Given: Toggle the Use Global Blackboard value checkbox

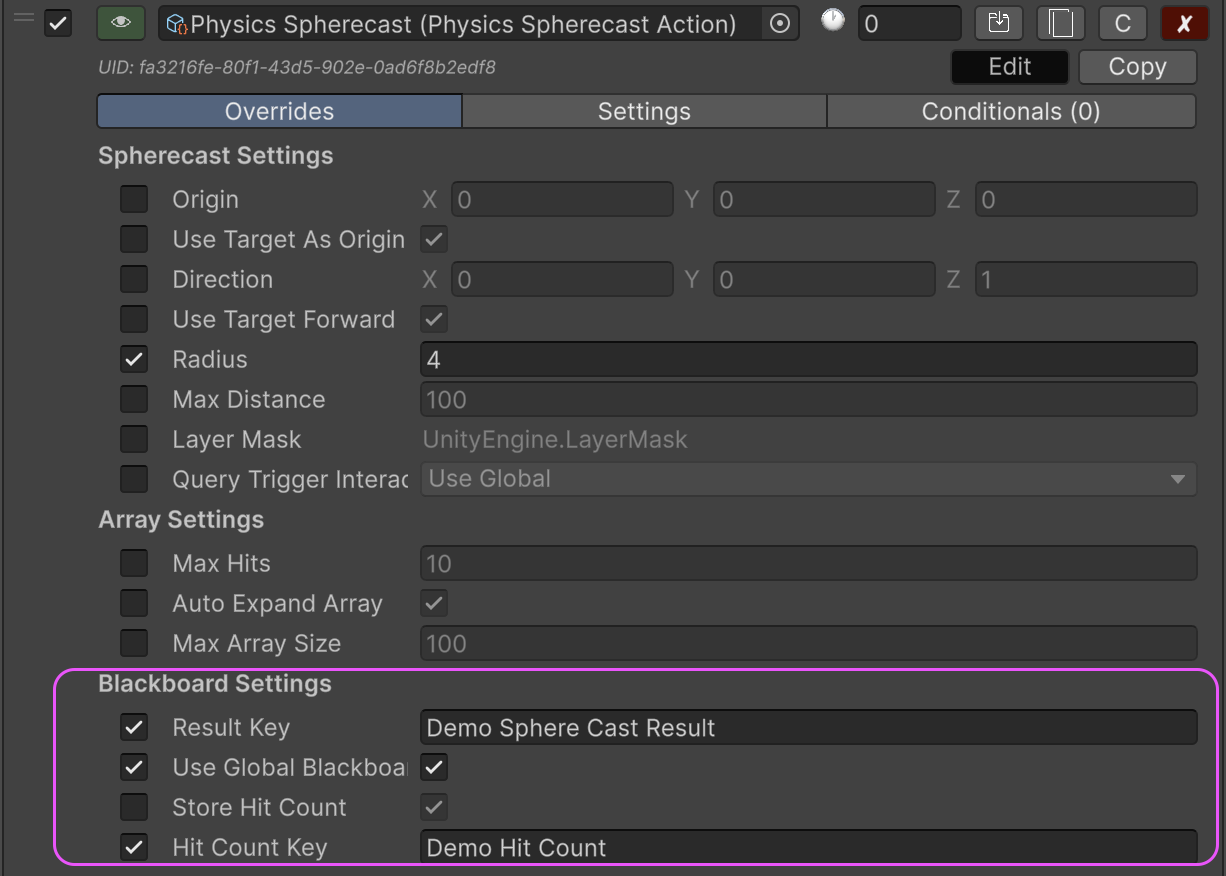Looking at the screenshot, I should [x=434, y=767].
